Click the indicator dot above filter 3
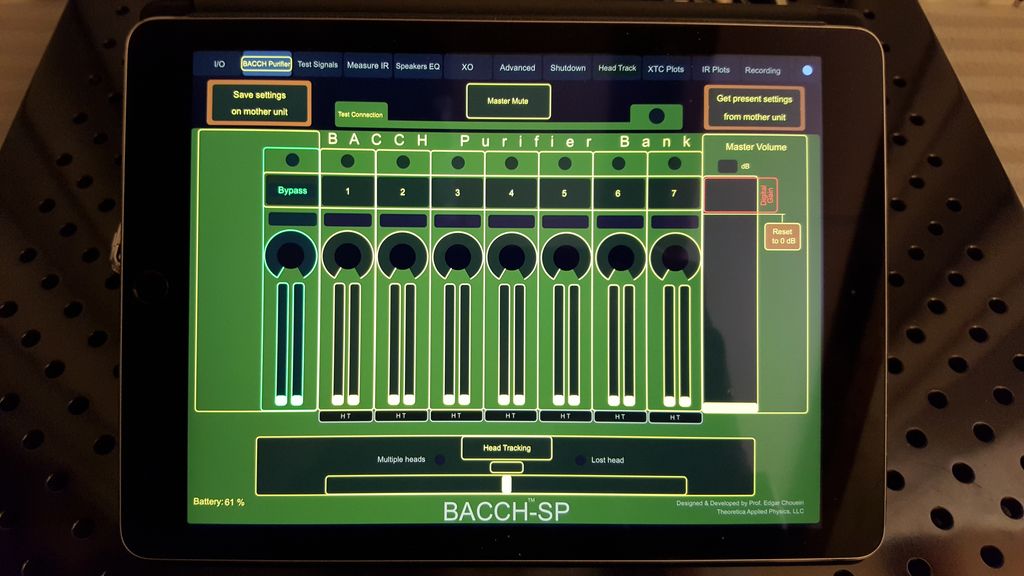This screenshot has width=1024, height=576. [x=458, y=163]
